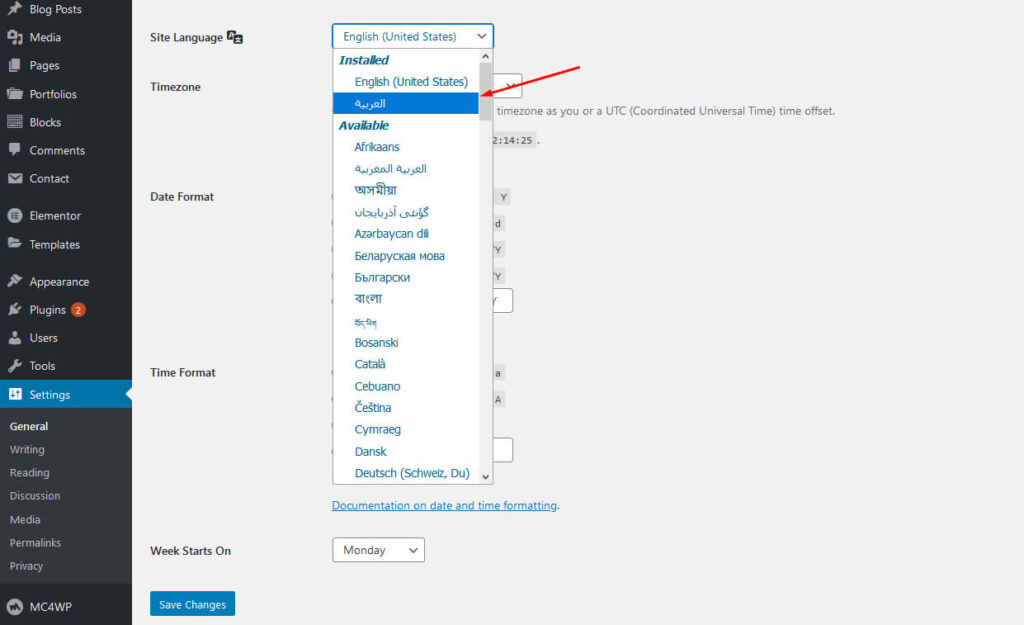Select the Elementor sidebar icon

[15, 215]
